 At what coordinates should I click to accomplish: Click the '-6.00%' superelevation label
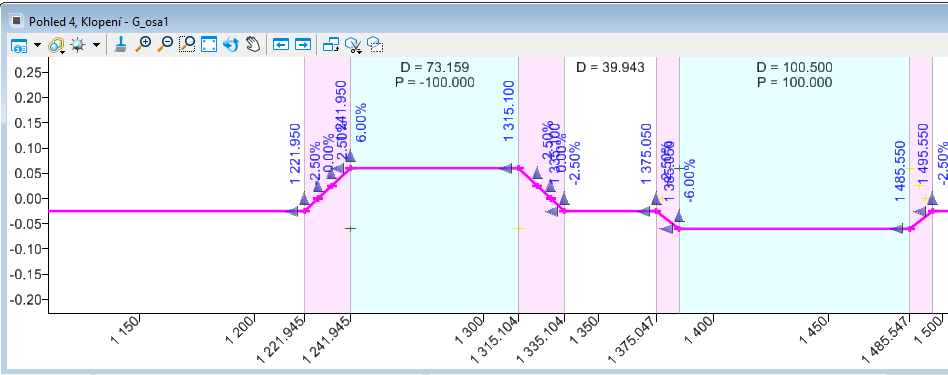(x=689, y=179)
